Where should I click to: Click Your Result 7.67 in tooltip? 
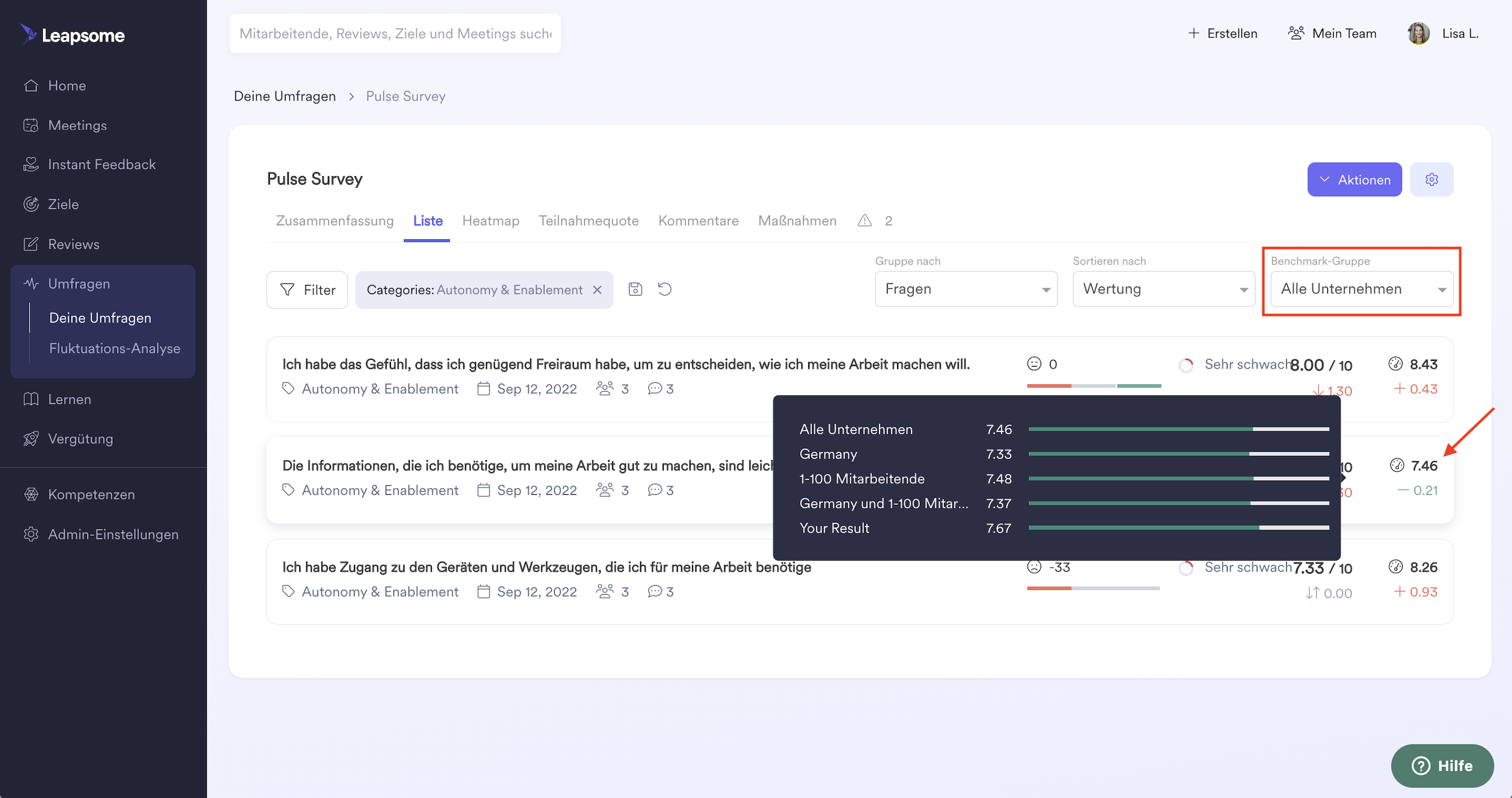click(x=905, y=528)
